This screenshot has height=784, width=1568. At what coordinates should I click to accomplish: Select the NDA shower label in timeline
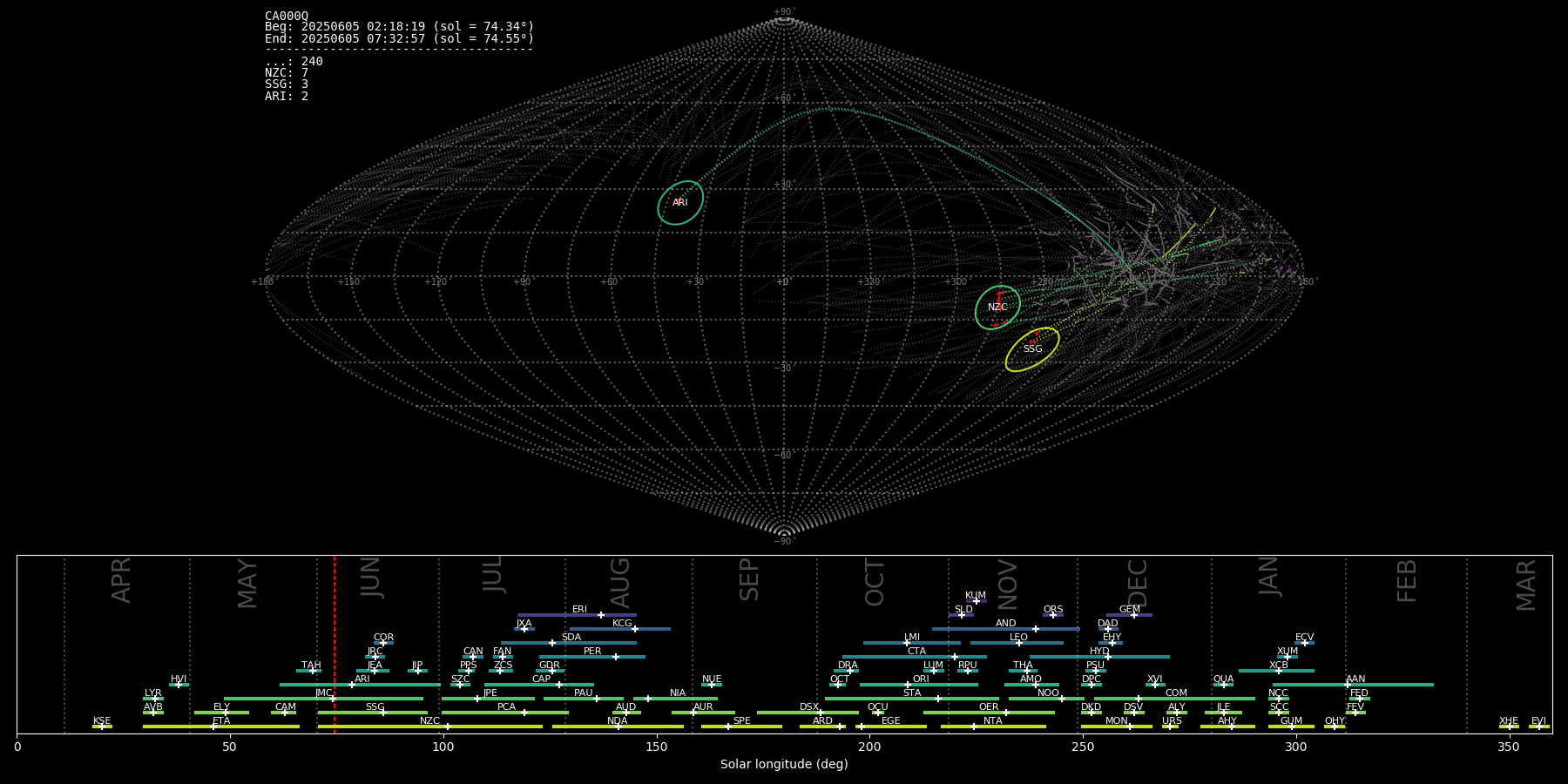click(618, 720)
